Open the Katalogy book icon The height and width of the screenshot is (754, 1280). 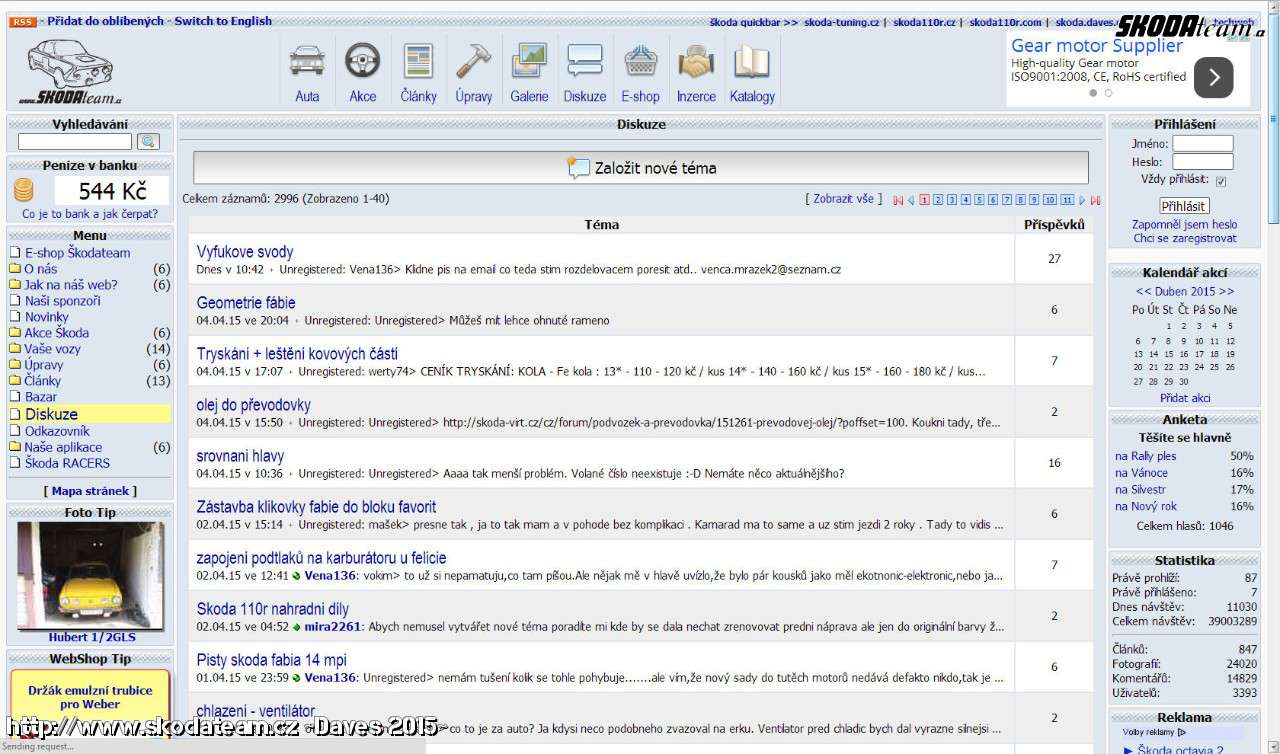(752, 61)
